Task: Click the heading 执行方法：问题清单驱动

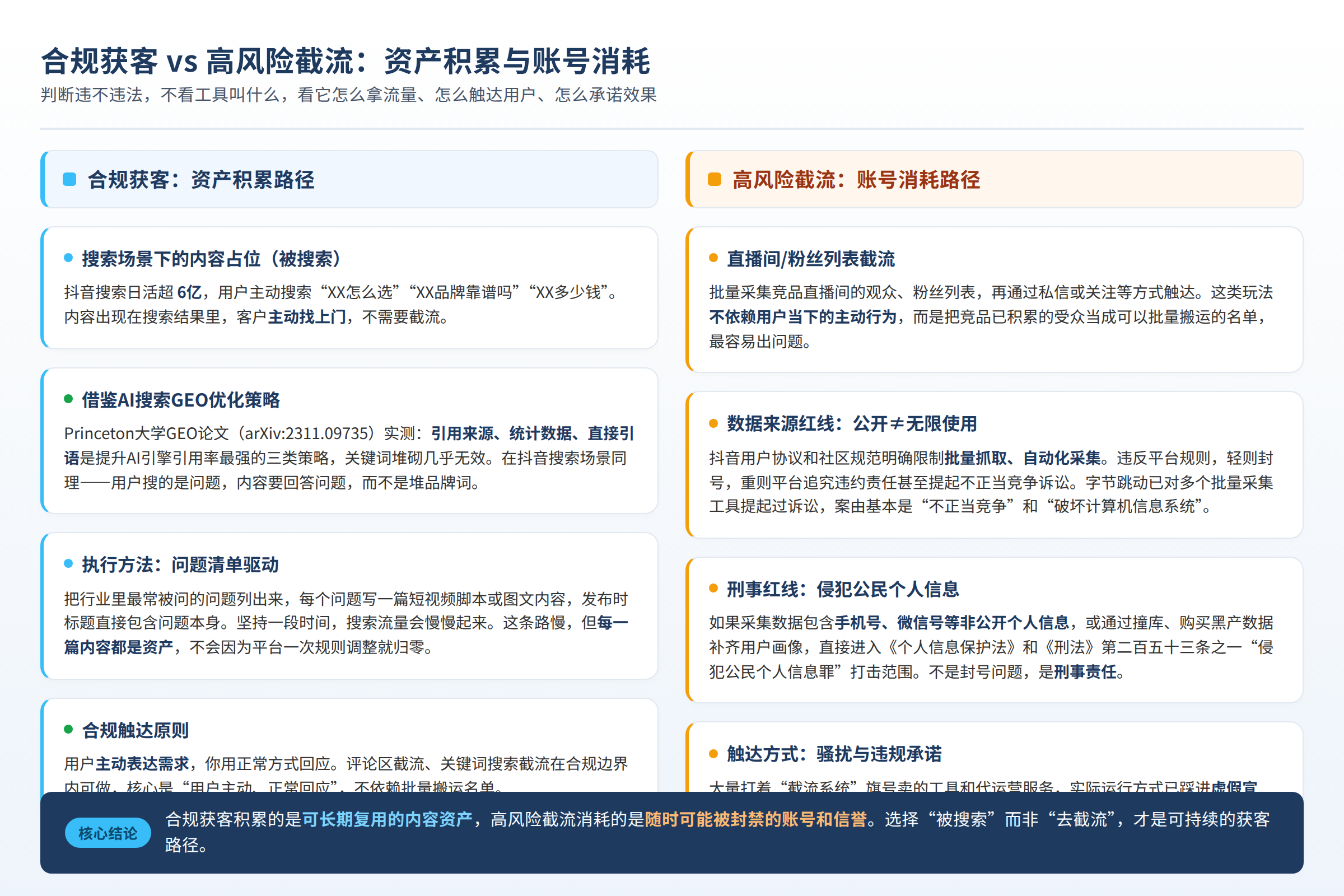Action: tap(180, 564)
